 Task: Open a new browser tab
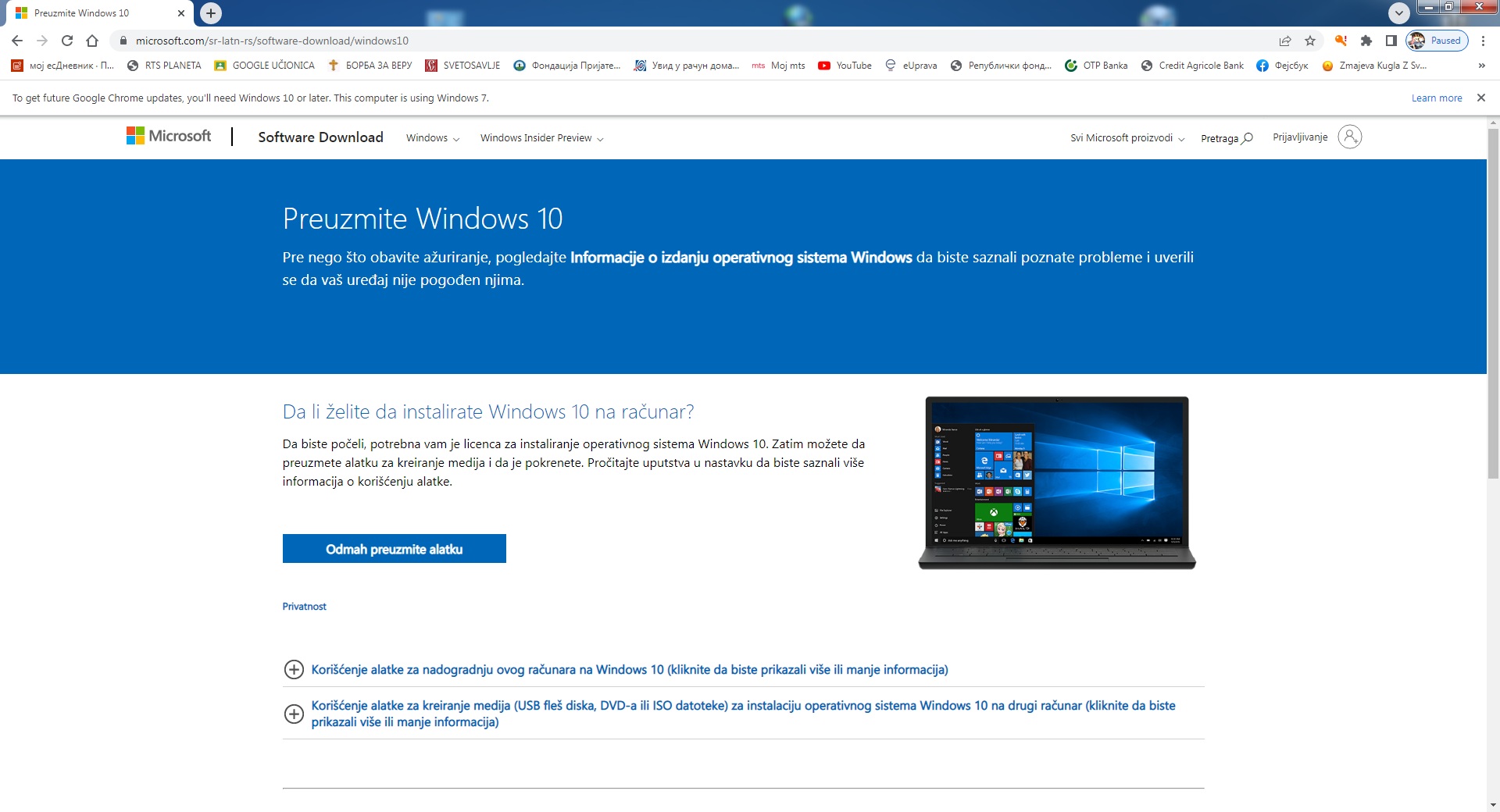click(211, 12)
